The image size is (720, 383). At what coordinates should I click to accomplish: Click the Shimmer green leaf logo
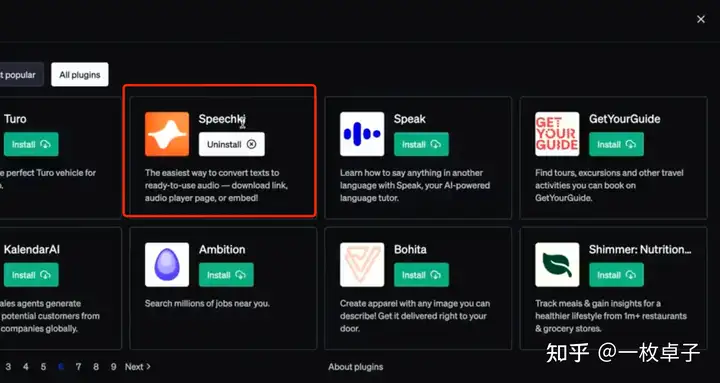click(x=557, y=265)
